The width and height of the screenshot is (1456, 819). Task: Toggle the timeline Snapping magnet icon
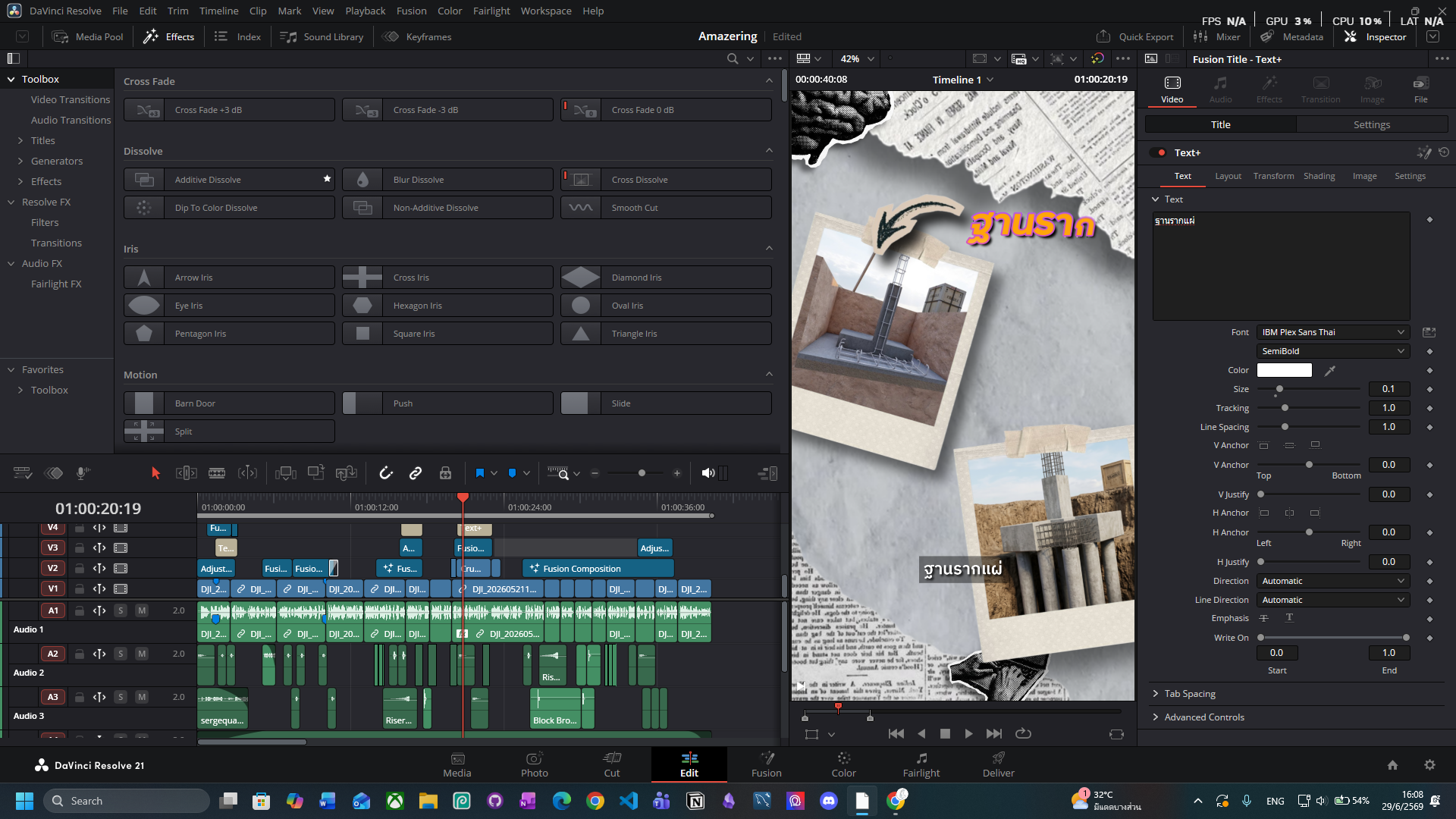pyautogui.click(x=386, y=473)
